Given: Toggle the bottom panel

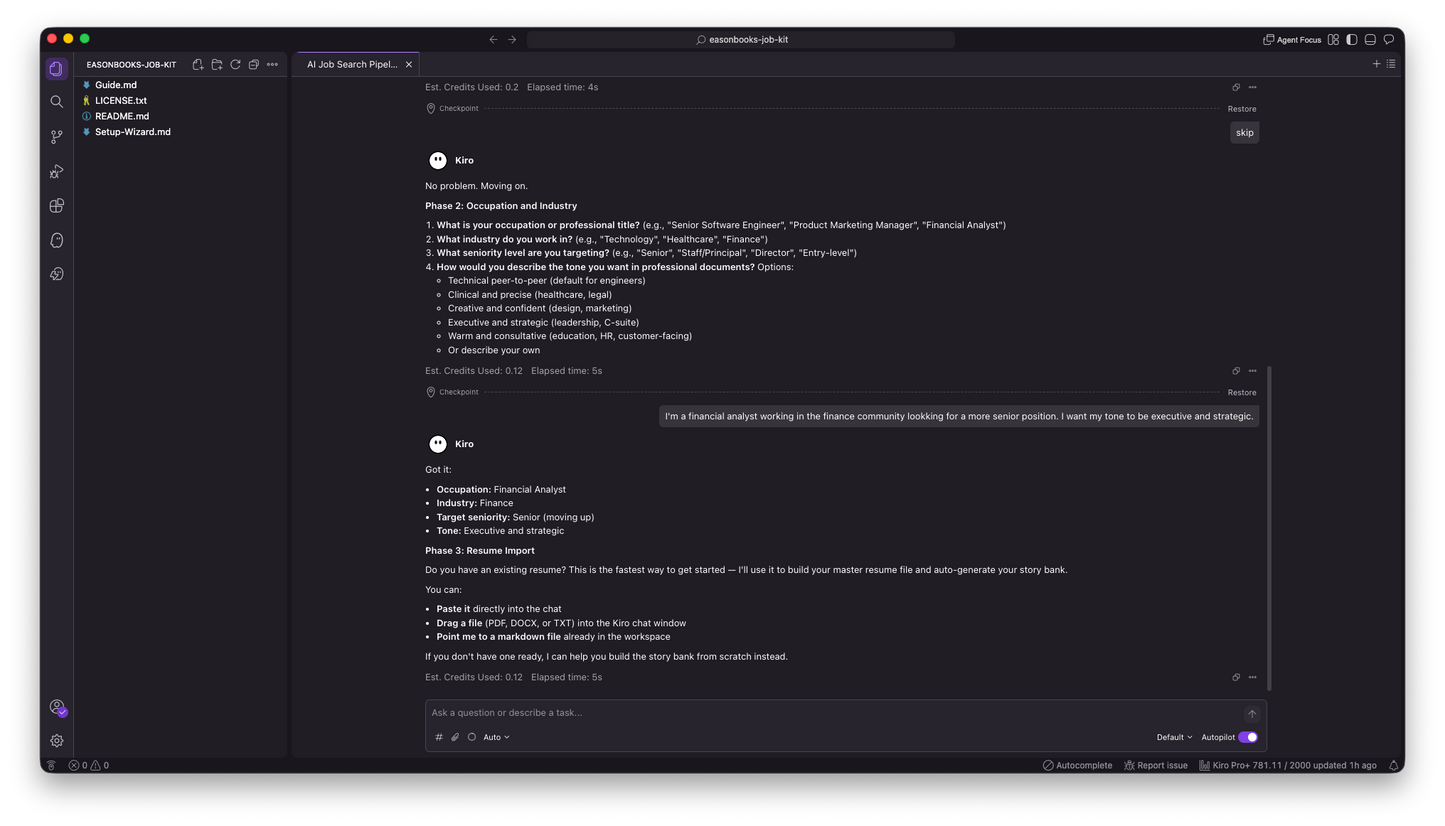Looking at the screenshot, I should [x=1370, y=40].
